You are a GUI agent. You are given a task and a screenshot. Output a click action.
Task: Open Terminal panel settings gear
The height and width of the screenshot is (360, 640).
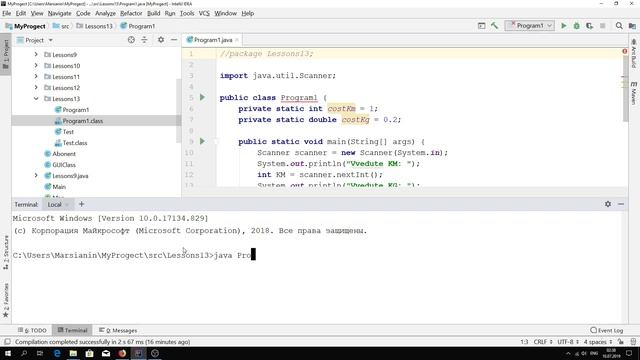pyautogui.click(x=608, y=204)
